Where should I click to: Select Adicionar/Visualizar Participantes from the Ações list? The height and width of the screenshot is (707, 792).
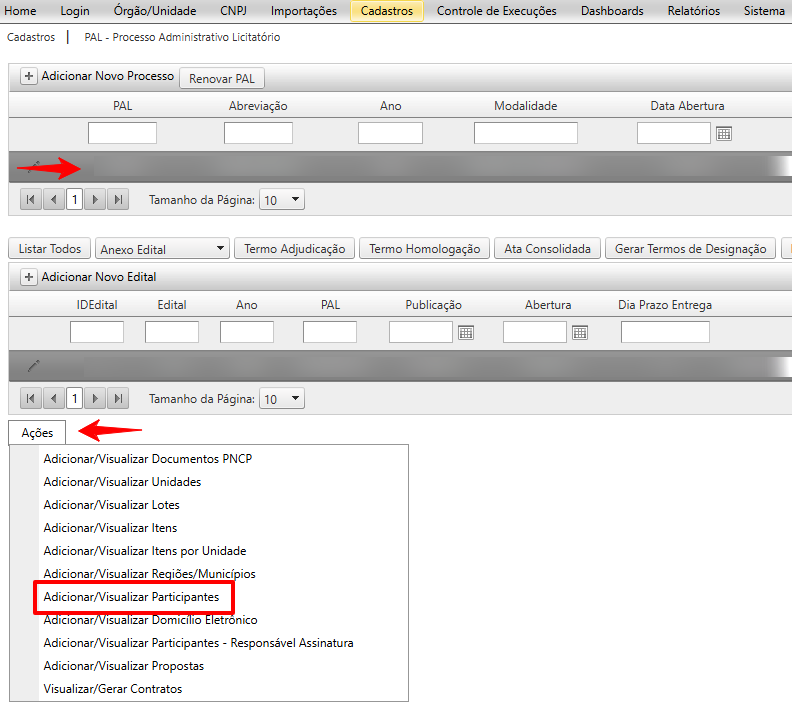click(131, 597)
